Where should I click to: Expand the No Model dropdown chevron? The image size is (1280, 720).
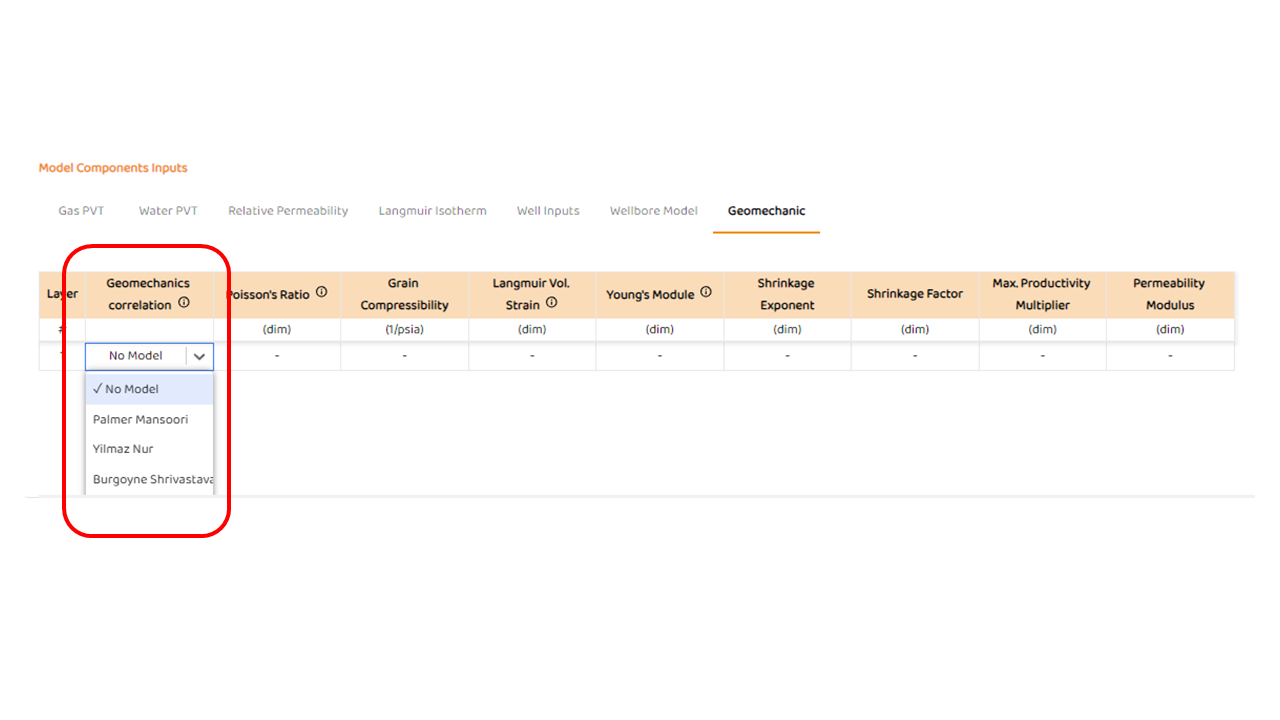(x=200, y=356)
